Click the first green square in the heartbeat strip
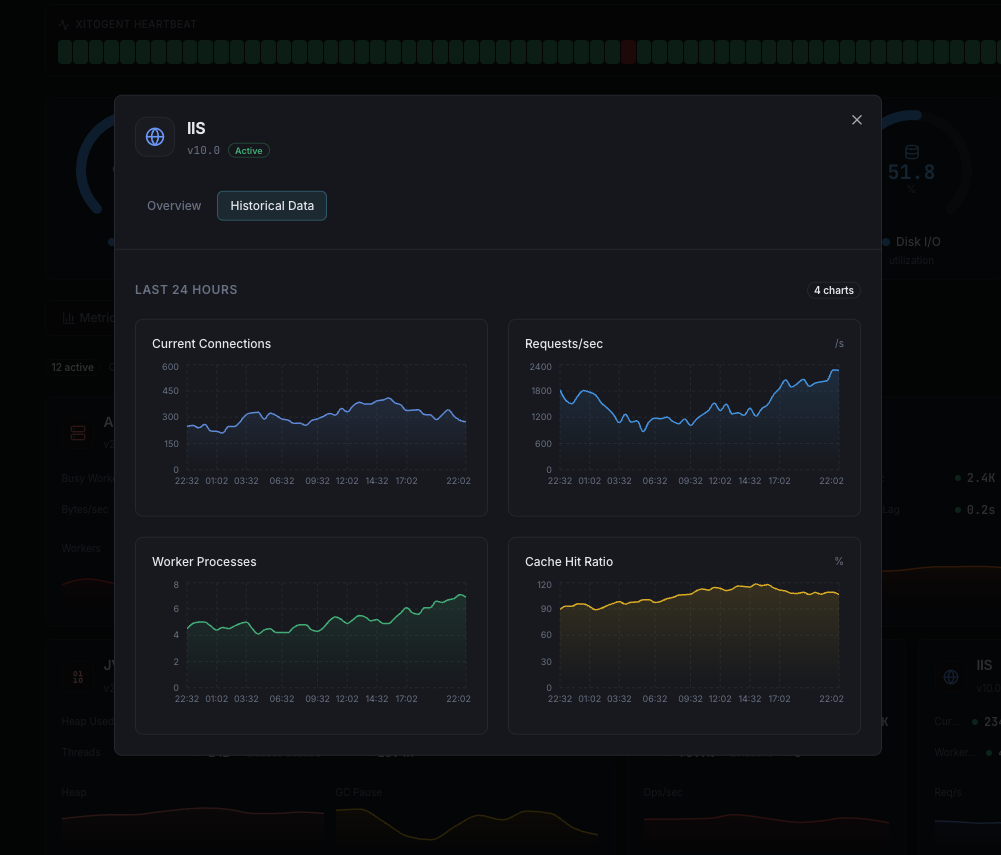Viewport: 1001px width, 855px height. [x=63, y=51]
